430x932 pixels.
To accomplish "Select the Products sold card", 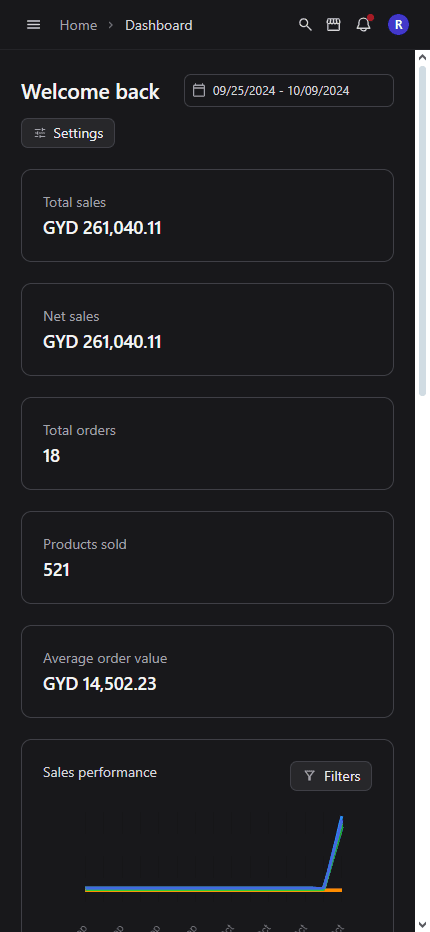I will click(x=208, y=558).
